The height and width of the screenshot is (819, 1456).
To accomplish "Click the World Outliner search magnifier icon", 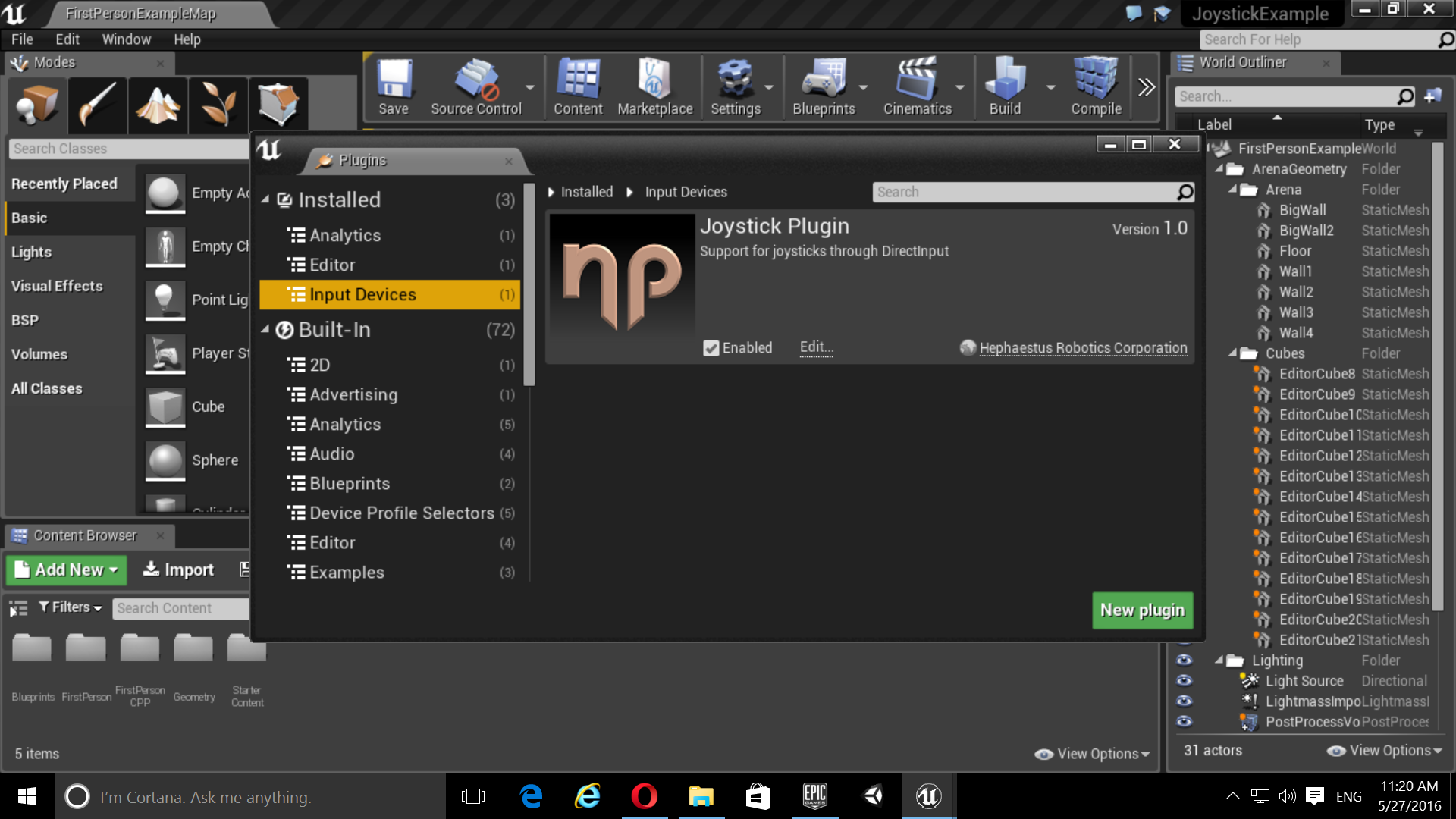I will (1405, 96).
